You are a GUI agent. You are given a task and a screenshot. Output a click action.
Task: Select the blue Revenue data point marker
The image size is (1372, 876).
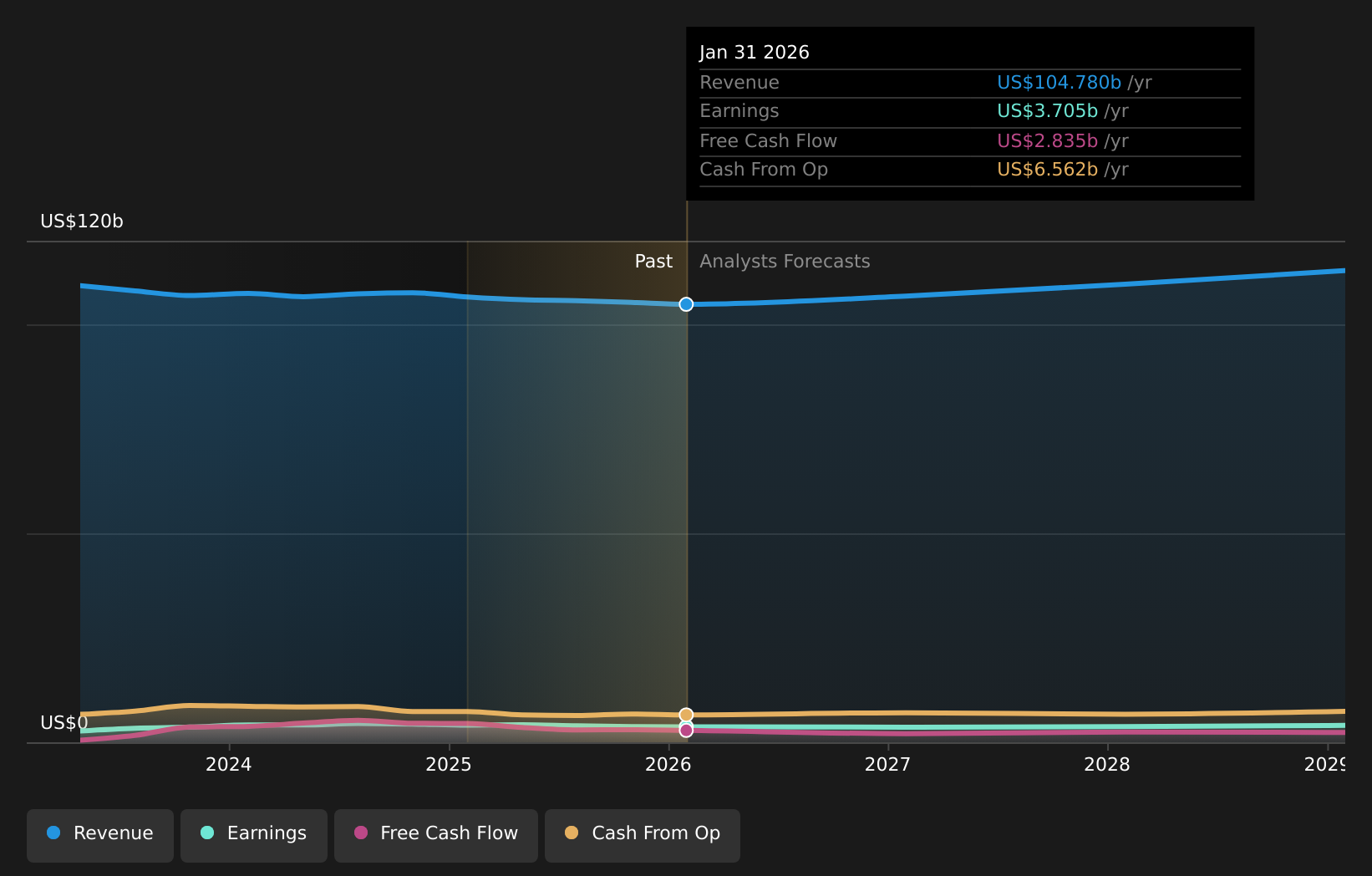tap(686, 304)
